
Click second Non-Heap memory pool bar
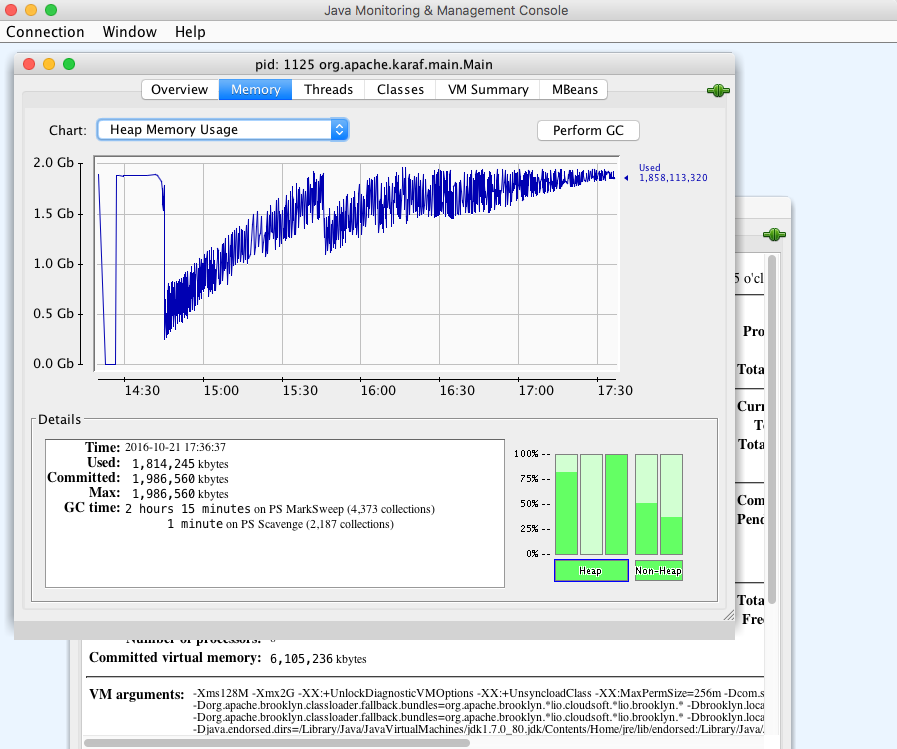[672, 504]
